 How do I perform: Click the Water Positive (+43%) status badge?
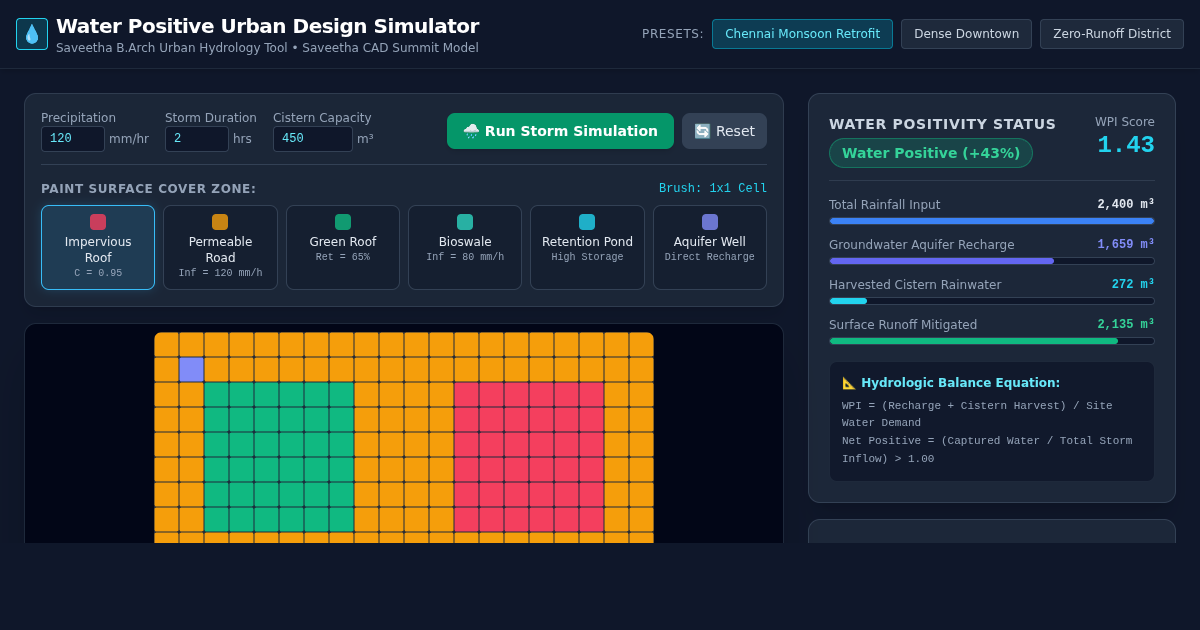pos(931,153)
